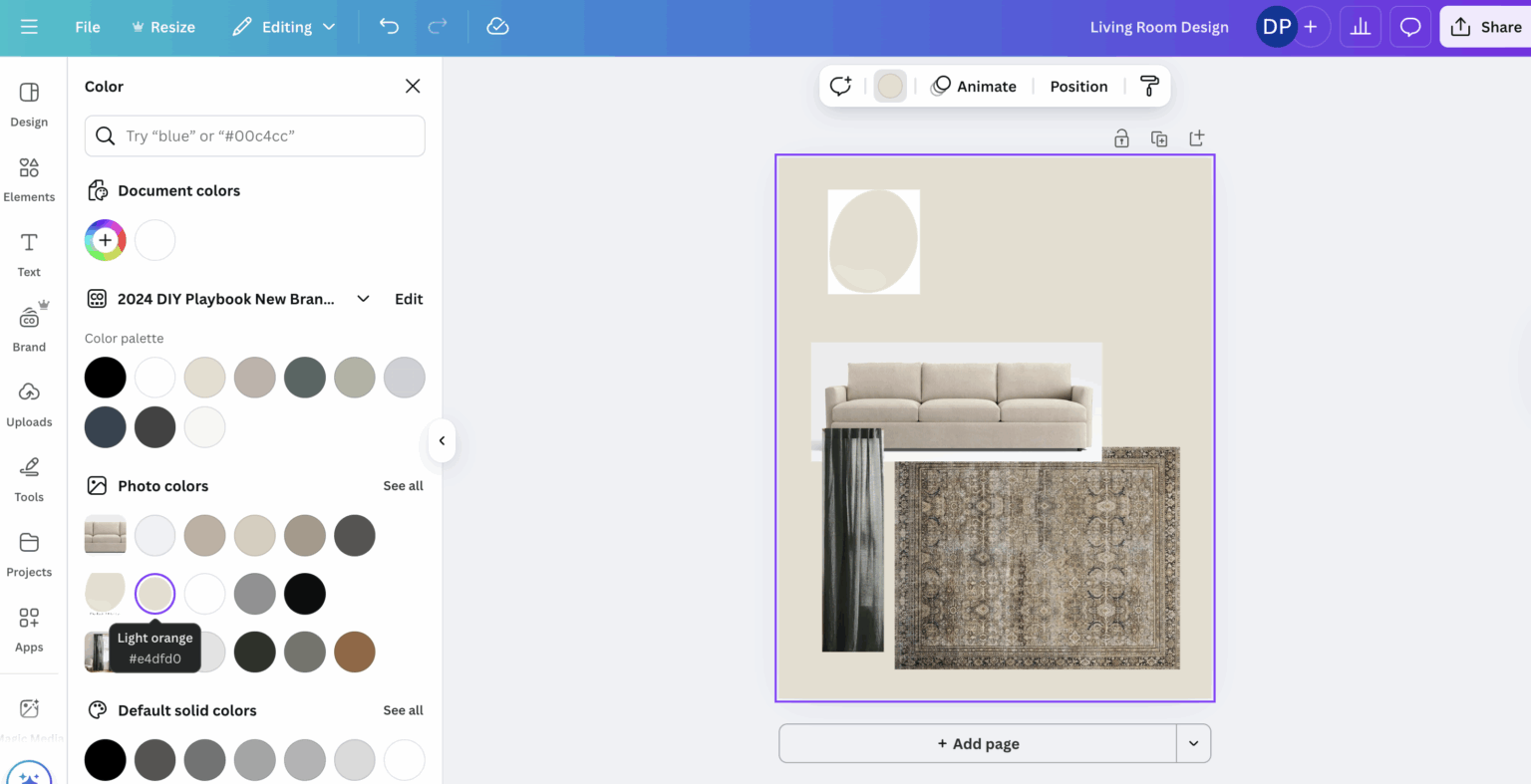Screen dimensions: 1531x784
Task: Open the Projects sidebar panel
Action: click(x=29, y=554)
